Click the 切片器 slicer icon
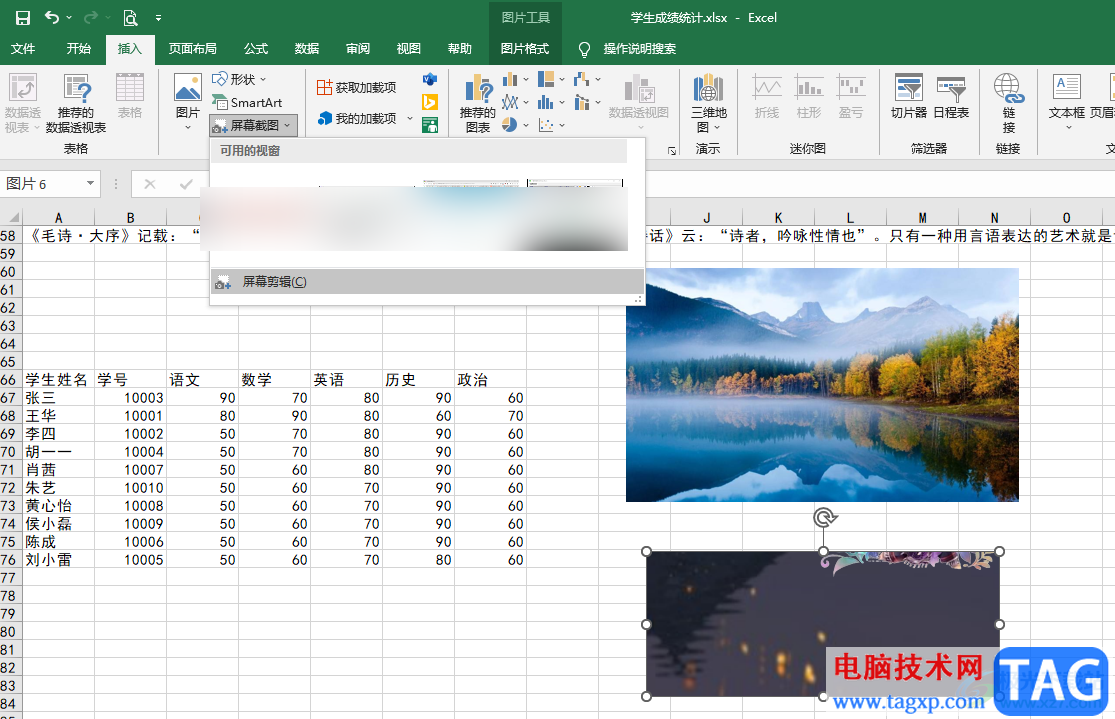The width and height of the screenshot is (1115, 719). coord(909,96)
